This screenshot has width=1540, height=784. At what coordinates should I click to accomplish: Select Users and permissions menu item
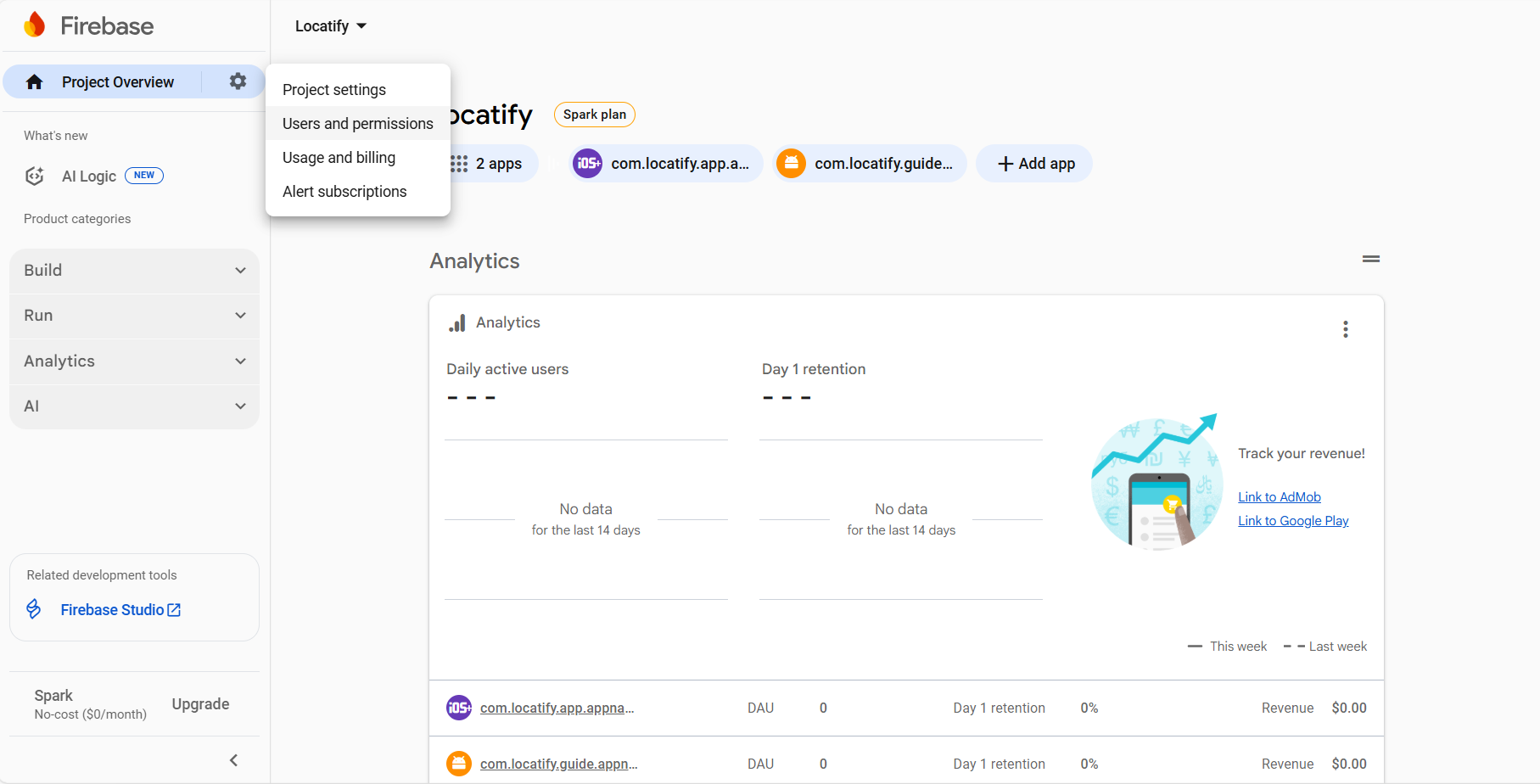click(358, 124)
